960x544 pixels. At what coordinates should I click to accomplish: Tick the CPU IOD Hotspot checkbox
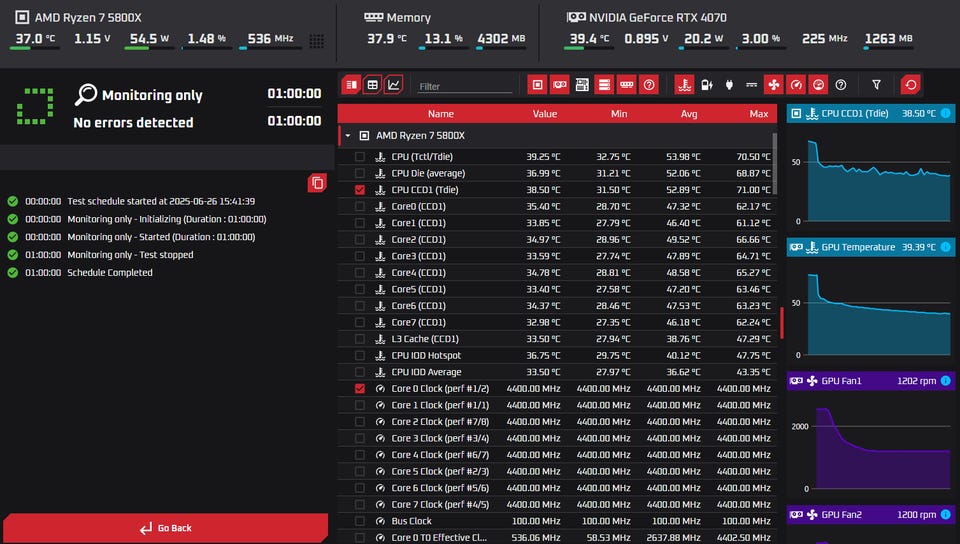pyautogui.click(x=360, y=356)
